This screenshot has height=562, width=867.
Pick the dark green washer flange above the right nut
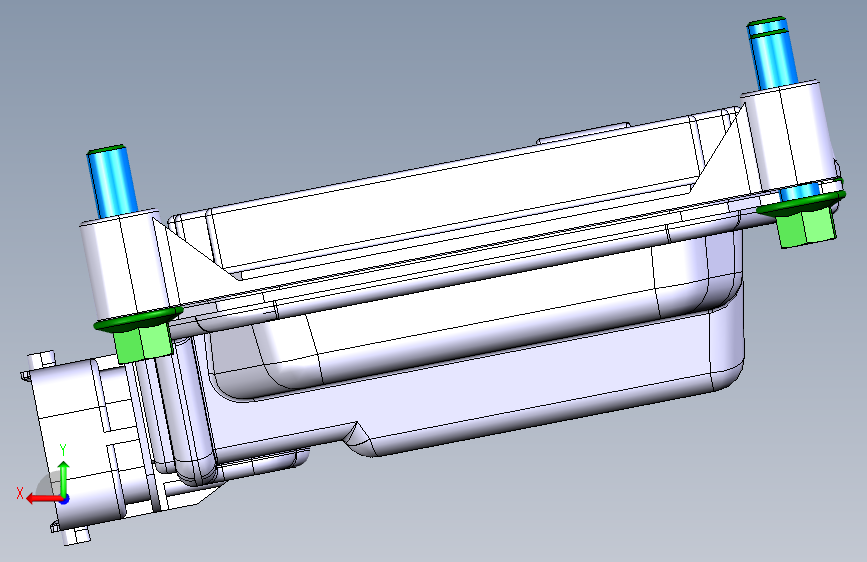point(801,202)
